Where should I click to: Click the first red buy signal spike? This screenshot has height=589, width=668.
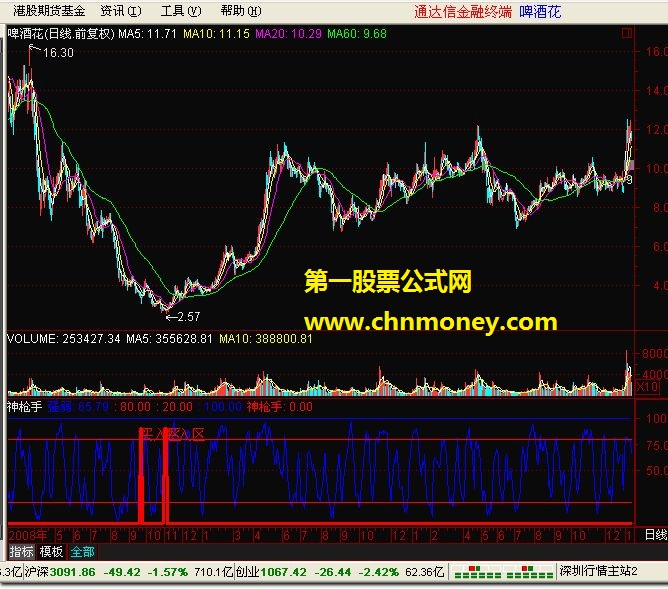coord(141,475)
